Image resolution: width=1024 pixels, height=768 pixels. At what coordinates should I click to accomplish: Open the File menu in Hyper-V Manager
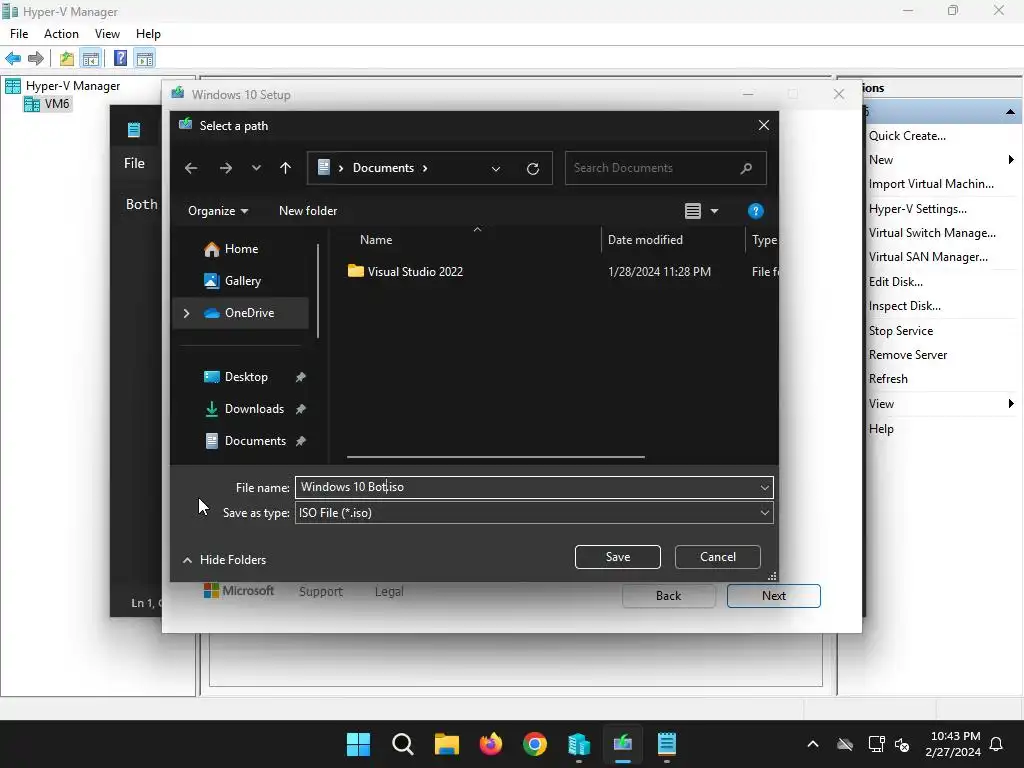click(x=19, y=34)
